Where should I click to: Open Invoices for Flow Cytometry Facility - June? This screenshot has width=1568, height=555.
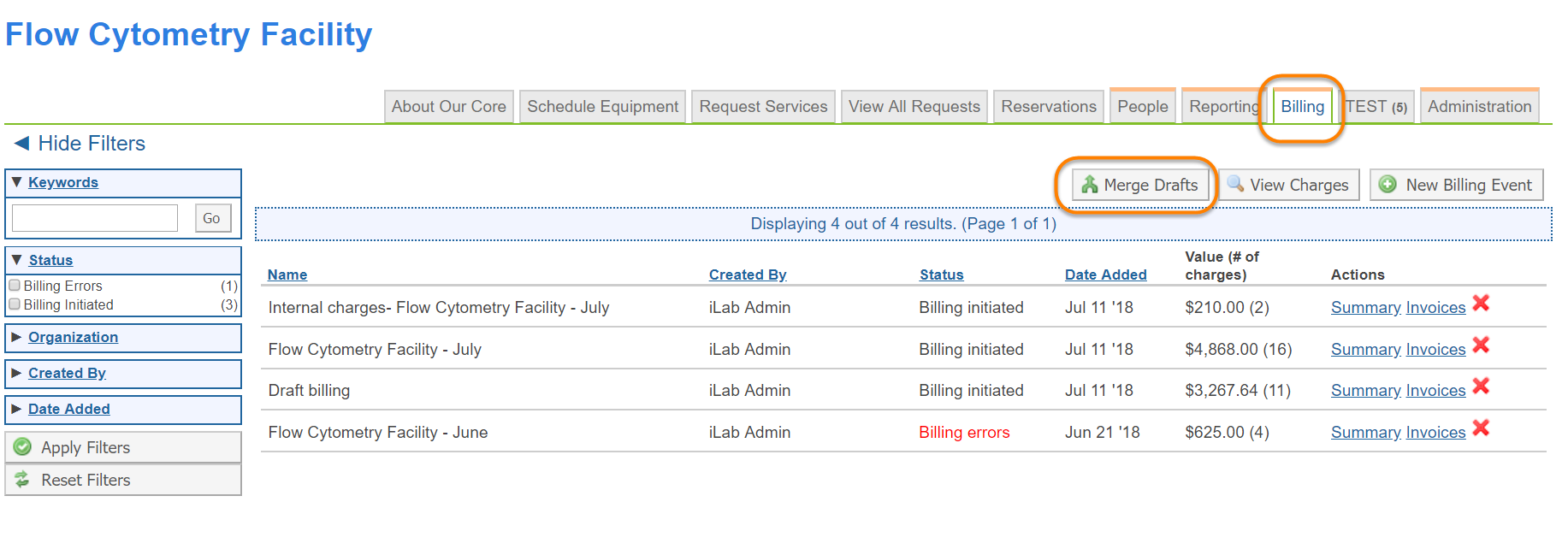[1435, 433]
